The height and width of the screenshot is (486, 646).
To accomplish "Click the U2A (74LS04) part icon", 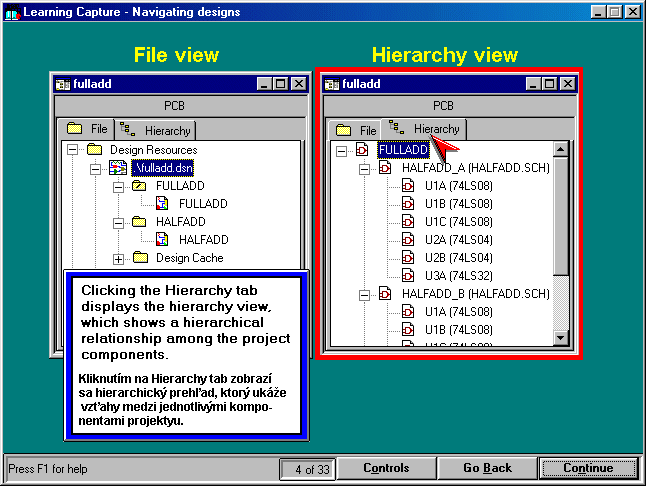I will 408,240.
